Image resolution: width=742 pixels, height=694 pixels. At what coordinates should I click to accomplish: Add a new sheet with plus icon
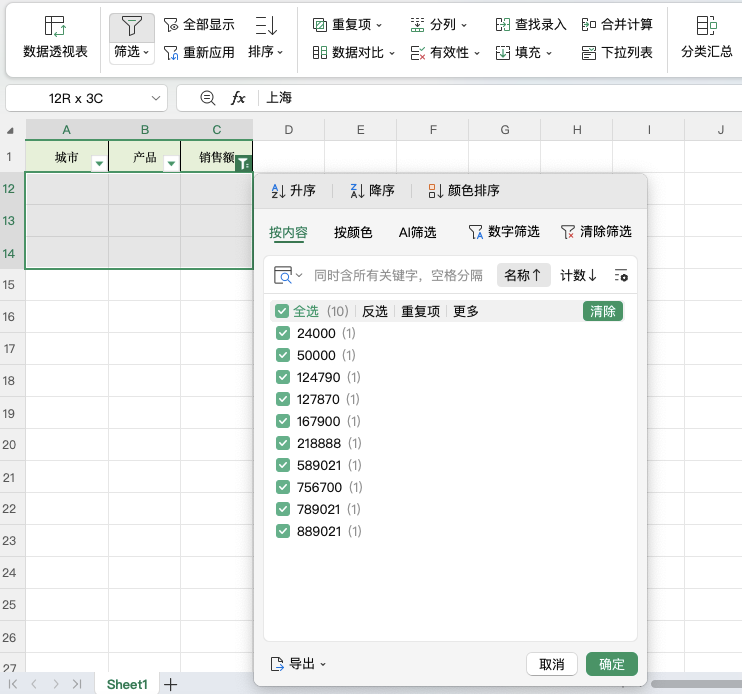(x=170, y=684)
